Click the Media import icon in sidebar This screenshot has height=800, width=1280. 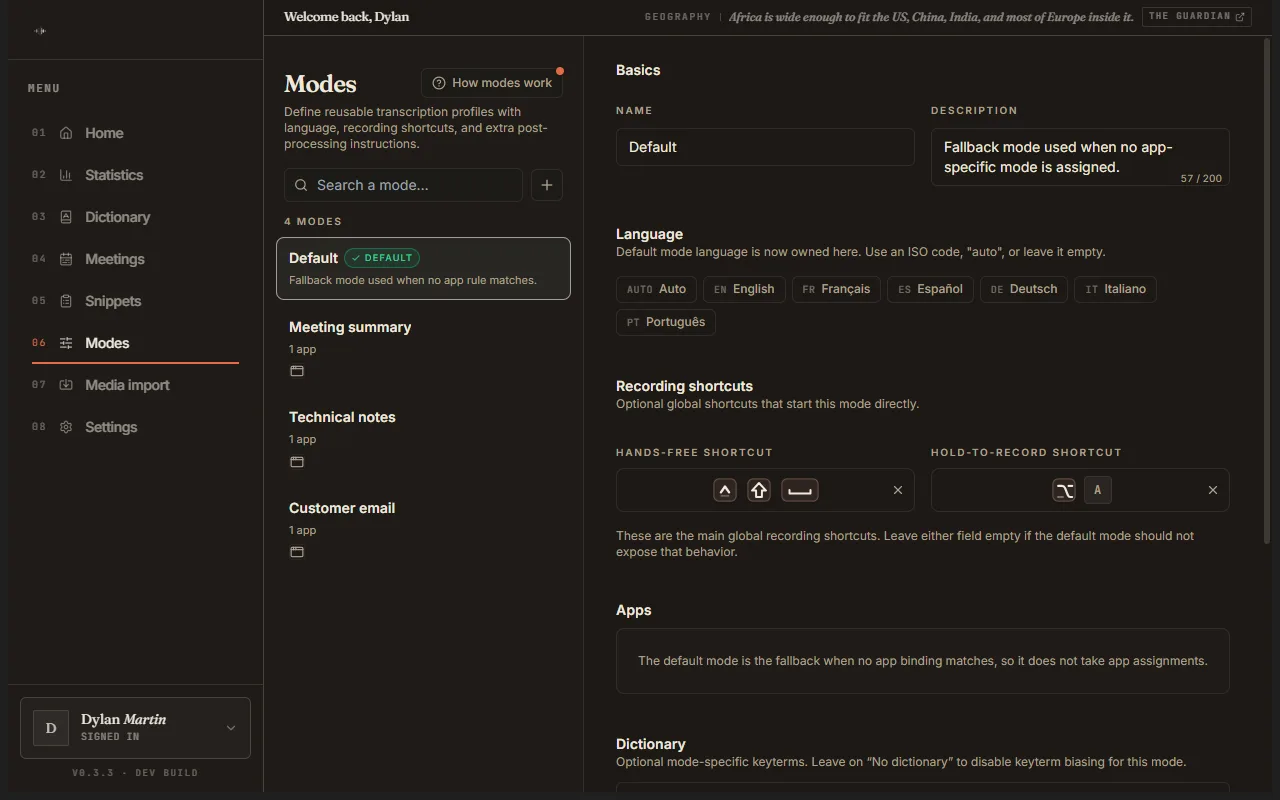coord(66,385)
